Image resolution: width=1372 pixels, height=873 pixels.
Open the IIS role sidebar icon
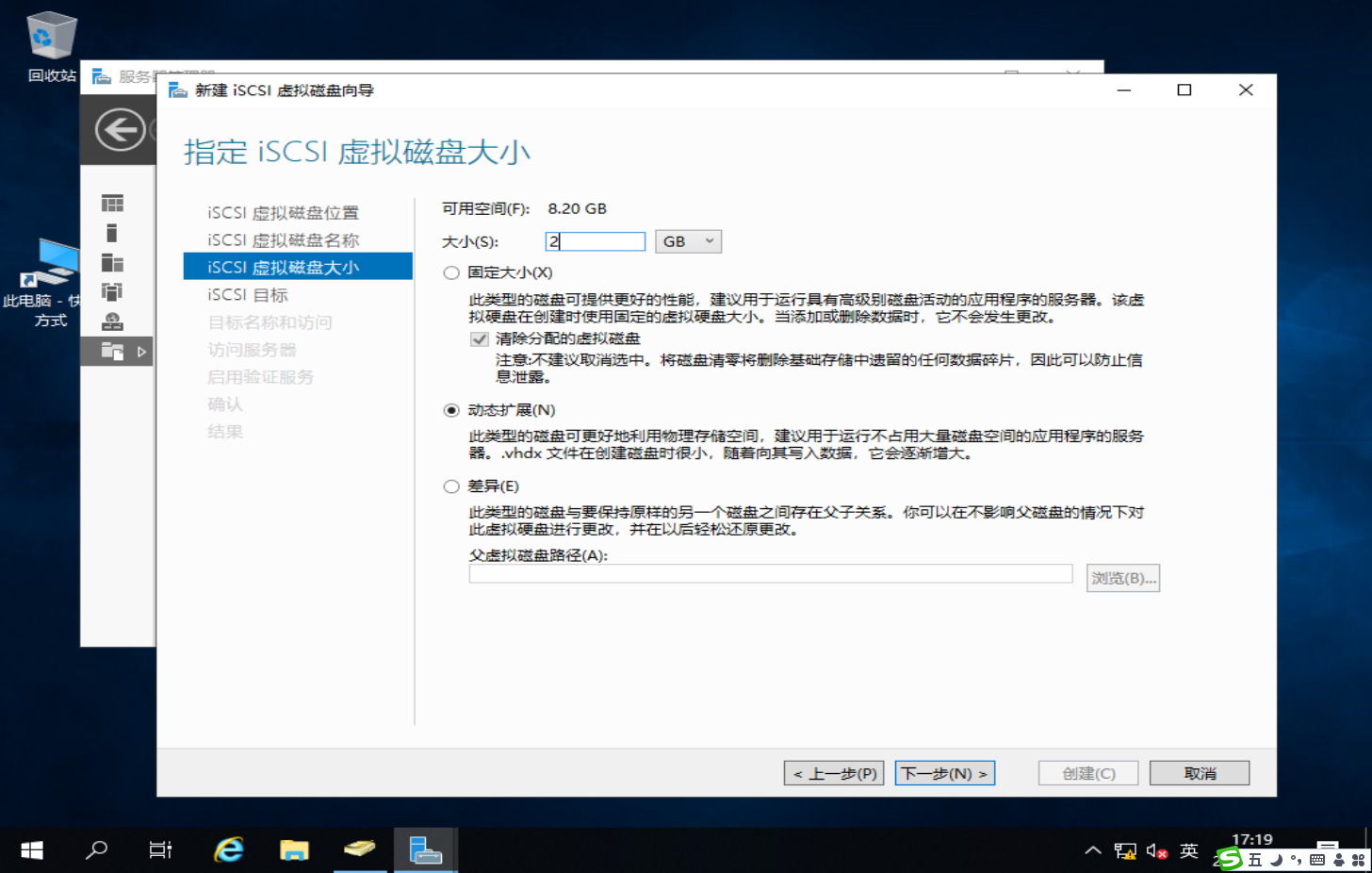[112, 321]
